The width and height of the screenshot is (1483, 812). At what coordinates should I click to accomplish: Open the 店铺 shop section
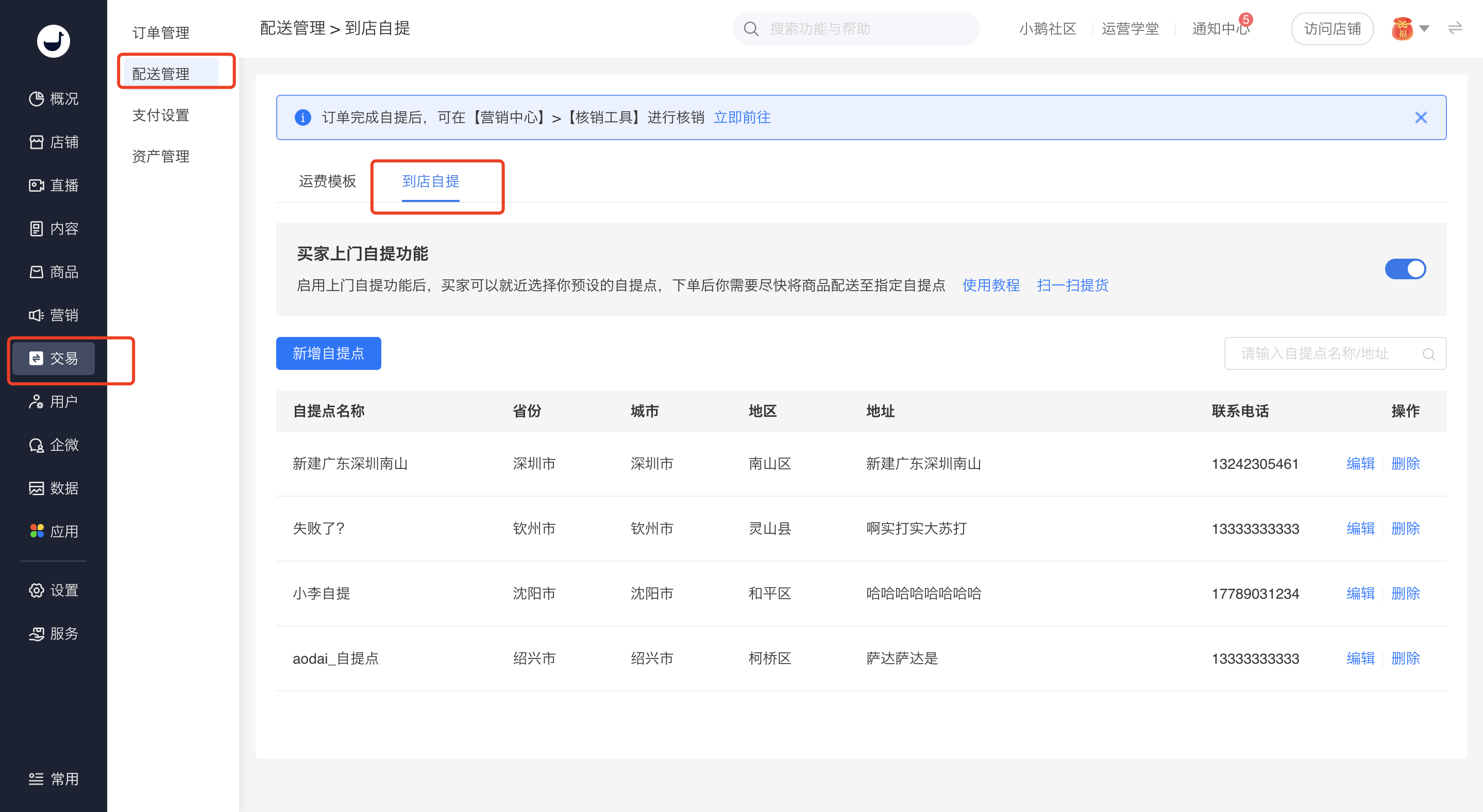pos(54,142)
